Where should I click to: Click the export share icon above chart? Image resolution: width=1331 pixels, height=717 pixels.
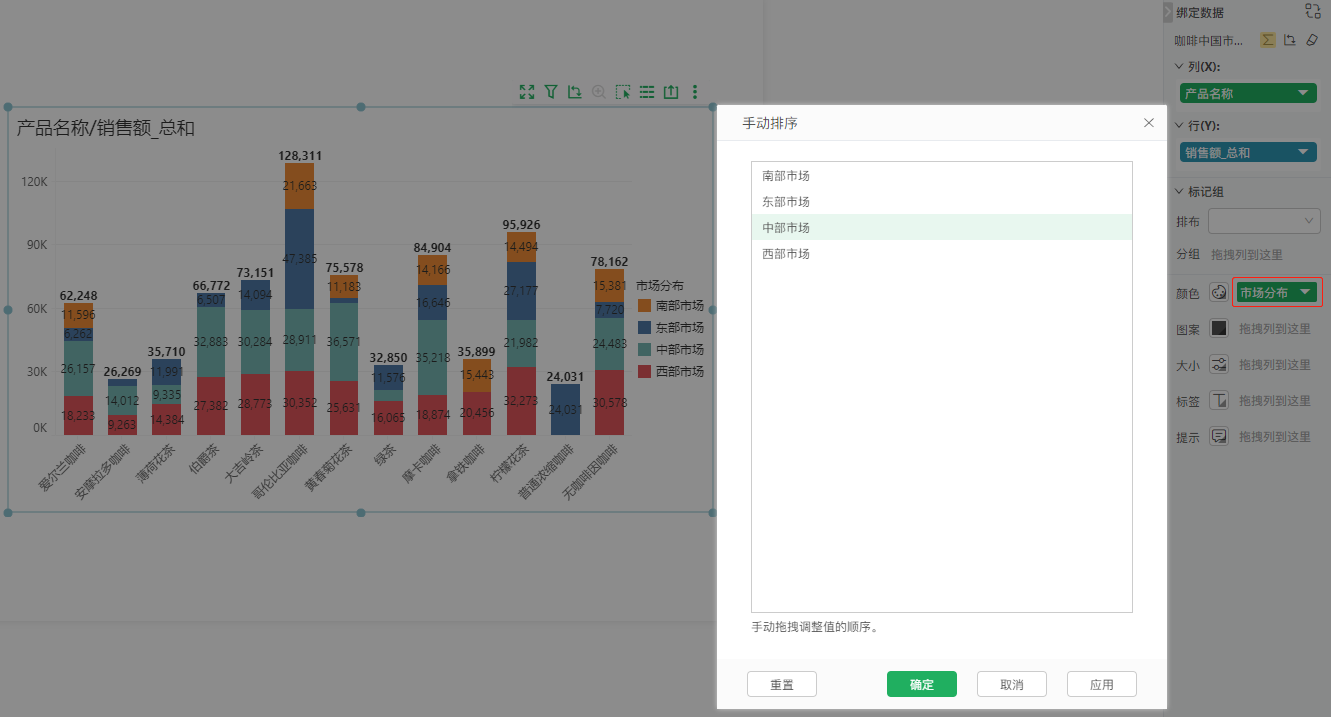671,92
